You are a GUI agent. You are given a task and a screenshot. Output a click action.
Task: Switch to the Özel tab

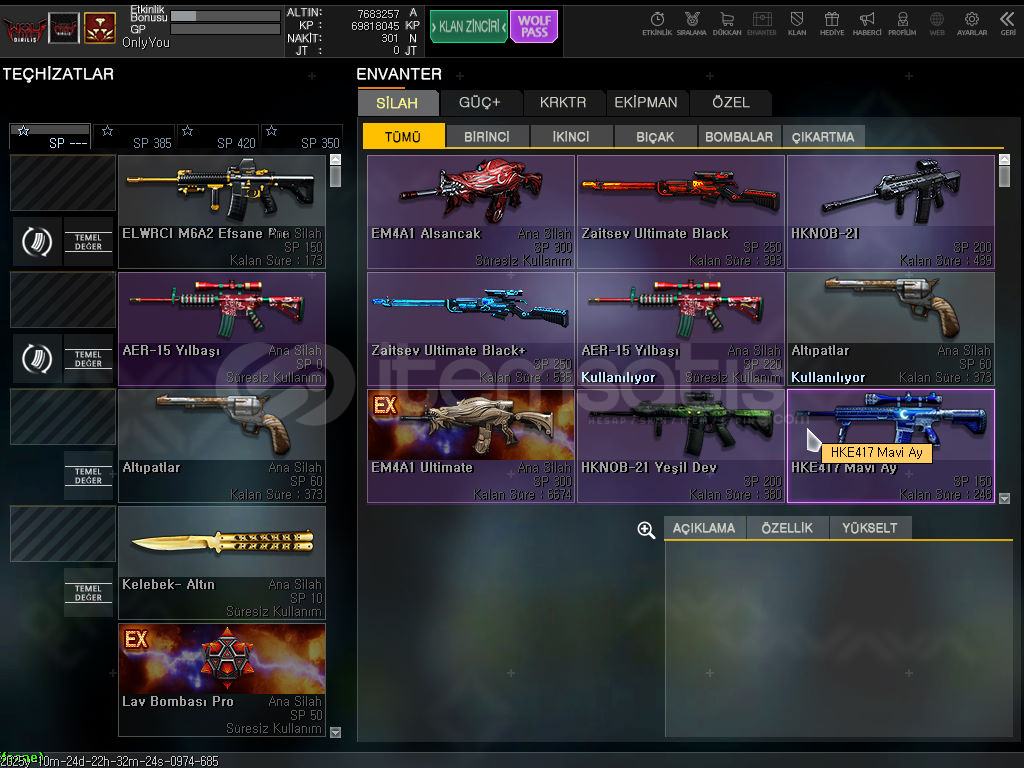(730, 103)
